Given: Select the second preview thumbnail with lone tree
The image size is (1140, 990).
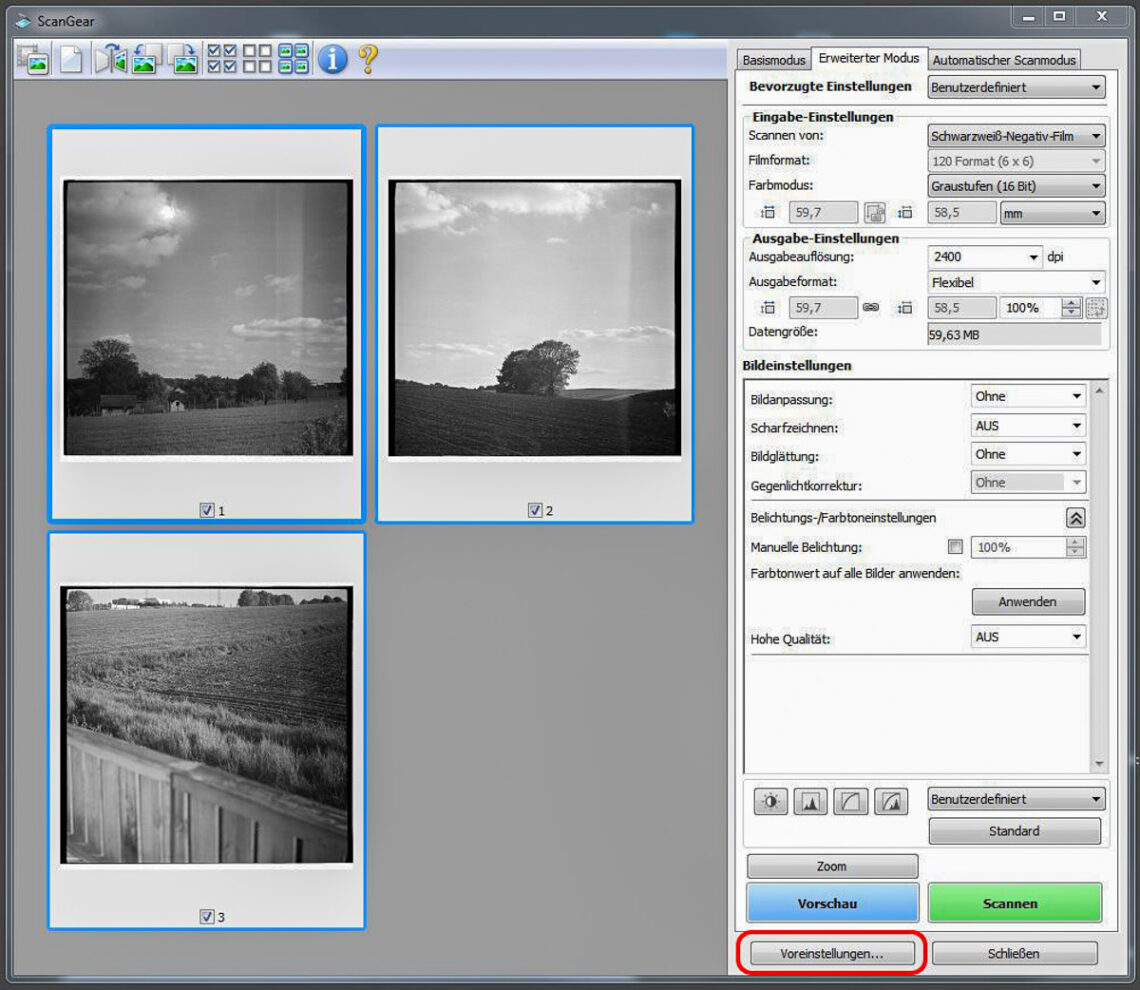Looking at the screenshot, I should click(x=534, y=318).
